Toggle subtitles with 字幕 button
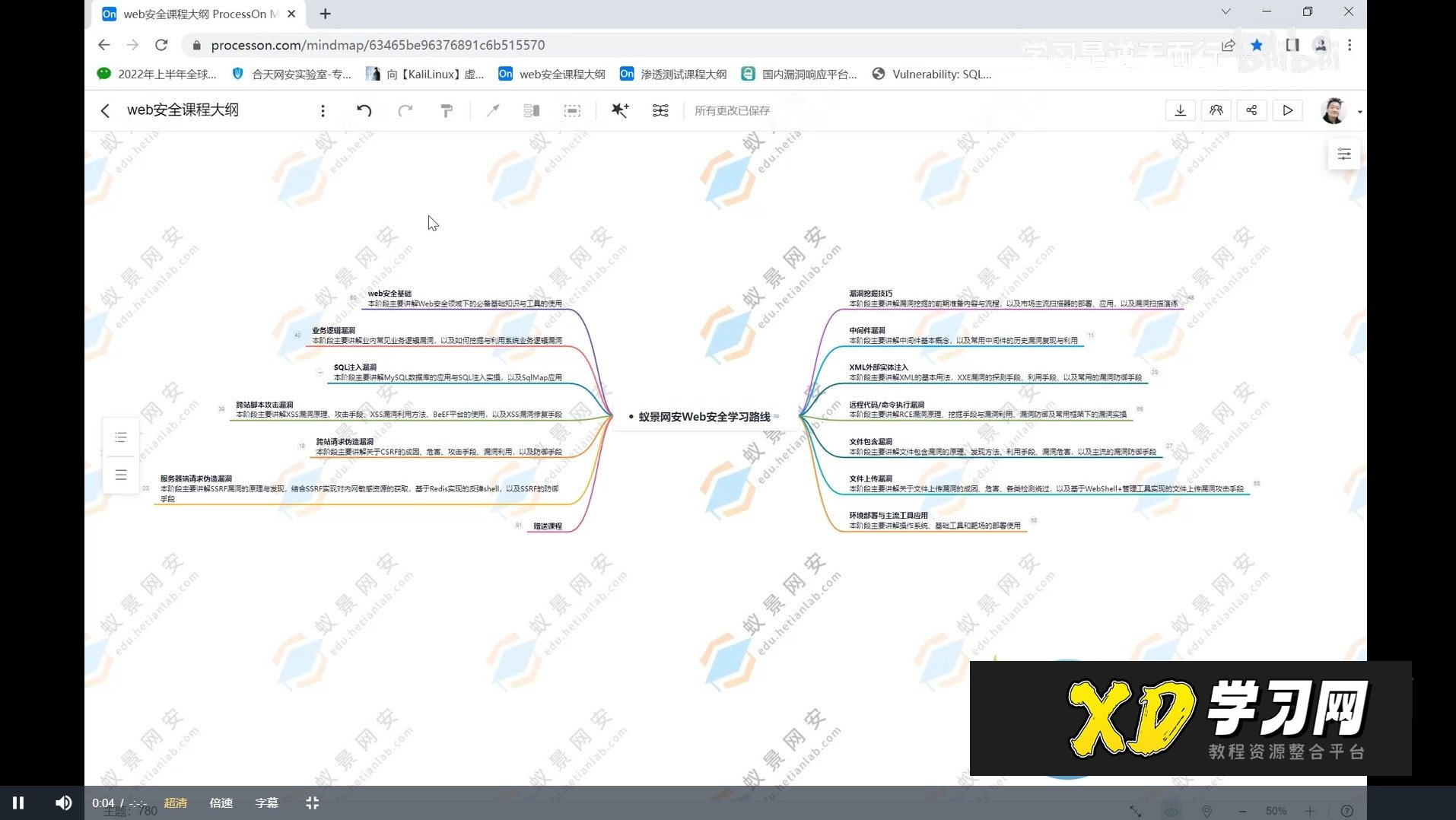This screenshot has height=820, width=1456. [x=266, y=803]
